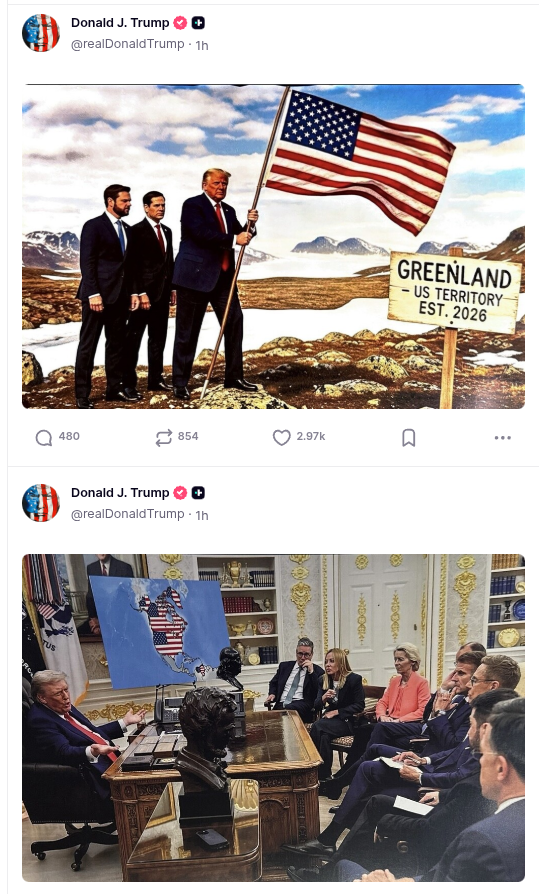The width and height of the screenshot is (539, 894).
Task: Open the Oval Office meeting image
Action: click(x=273, y=718)
